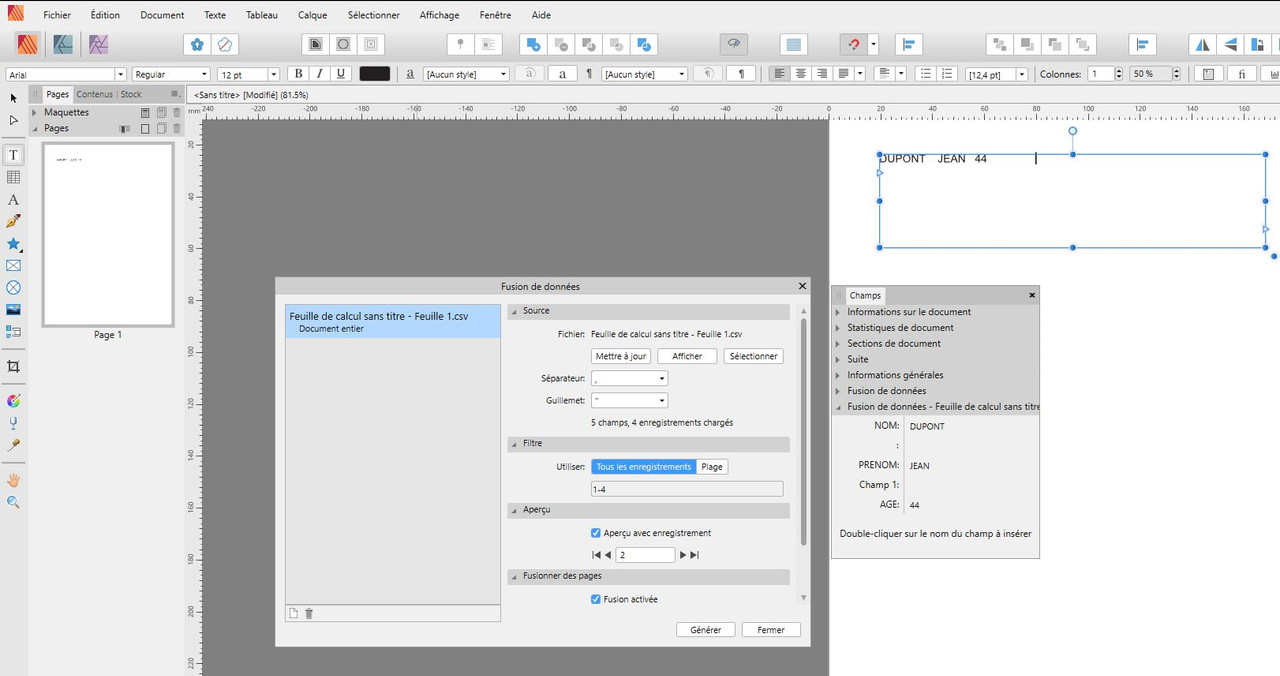Click the record number field showing 2
The height and width of the screenshot is (676, 1280).
click(x=645, y=555)
